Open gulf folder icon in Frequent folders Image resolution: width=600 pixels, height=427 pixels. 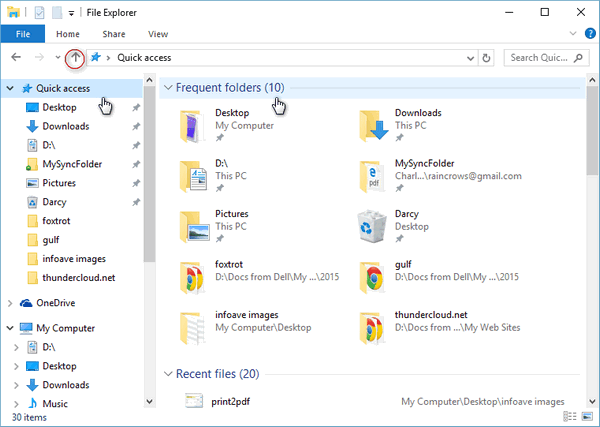coord(372,278)
